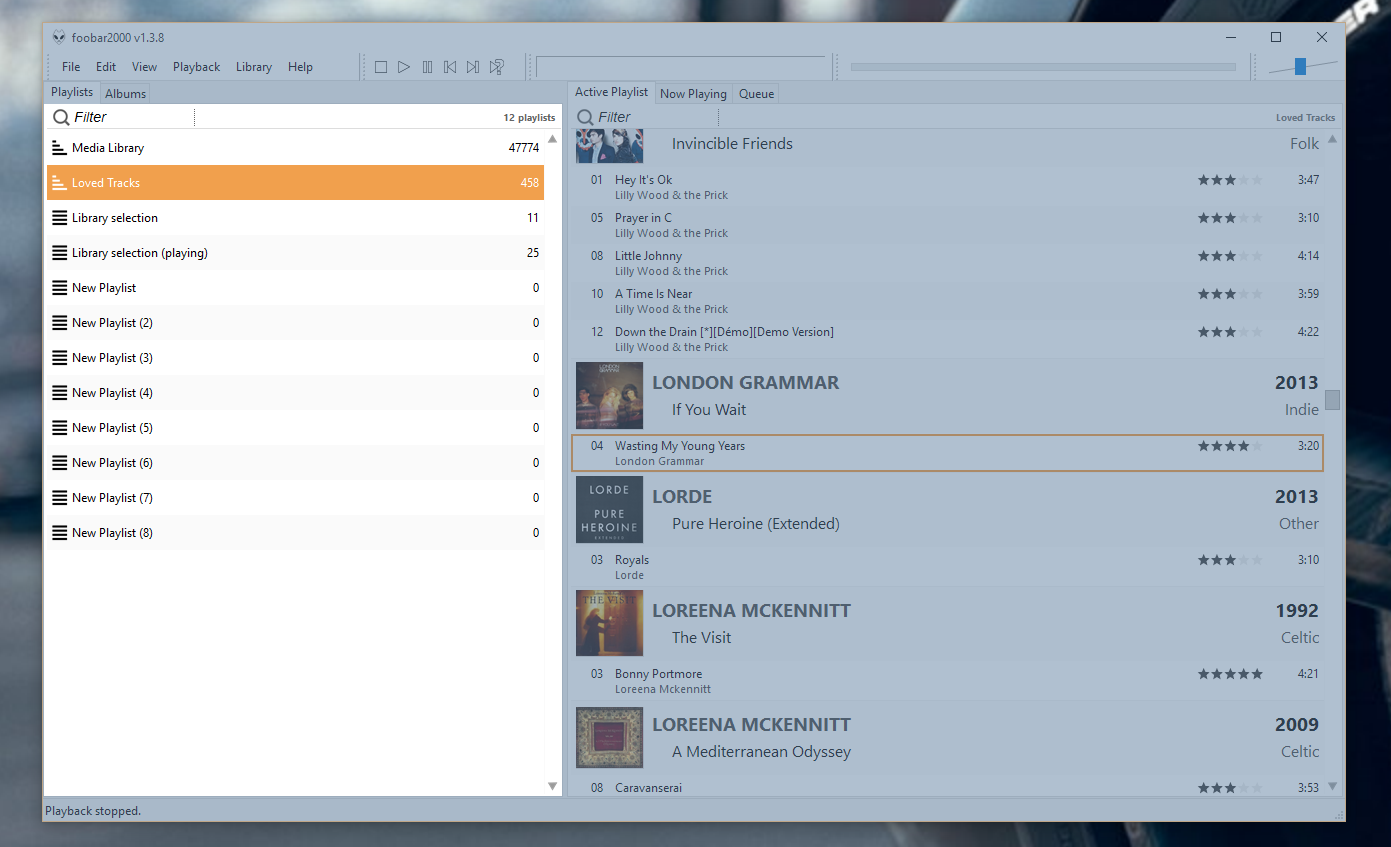Screen dimensions: 1391x847
Task: Click the London Grammar album cover
Action: (609, 396)
